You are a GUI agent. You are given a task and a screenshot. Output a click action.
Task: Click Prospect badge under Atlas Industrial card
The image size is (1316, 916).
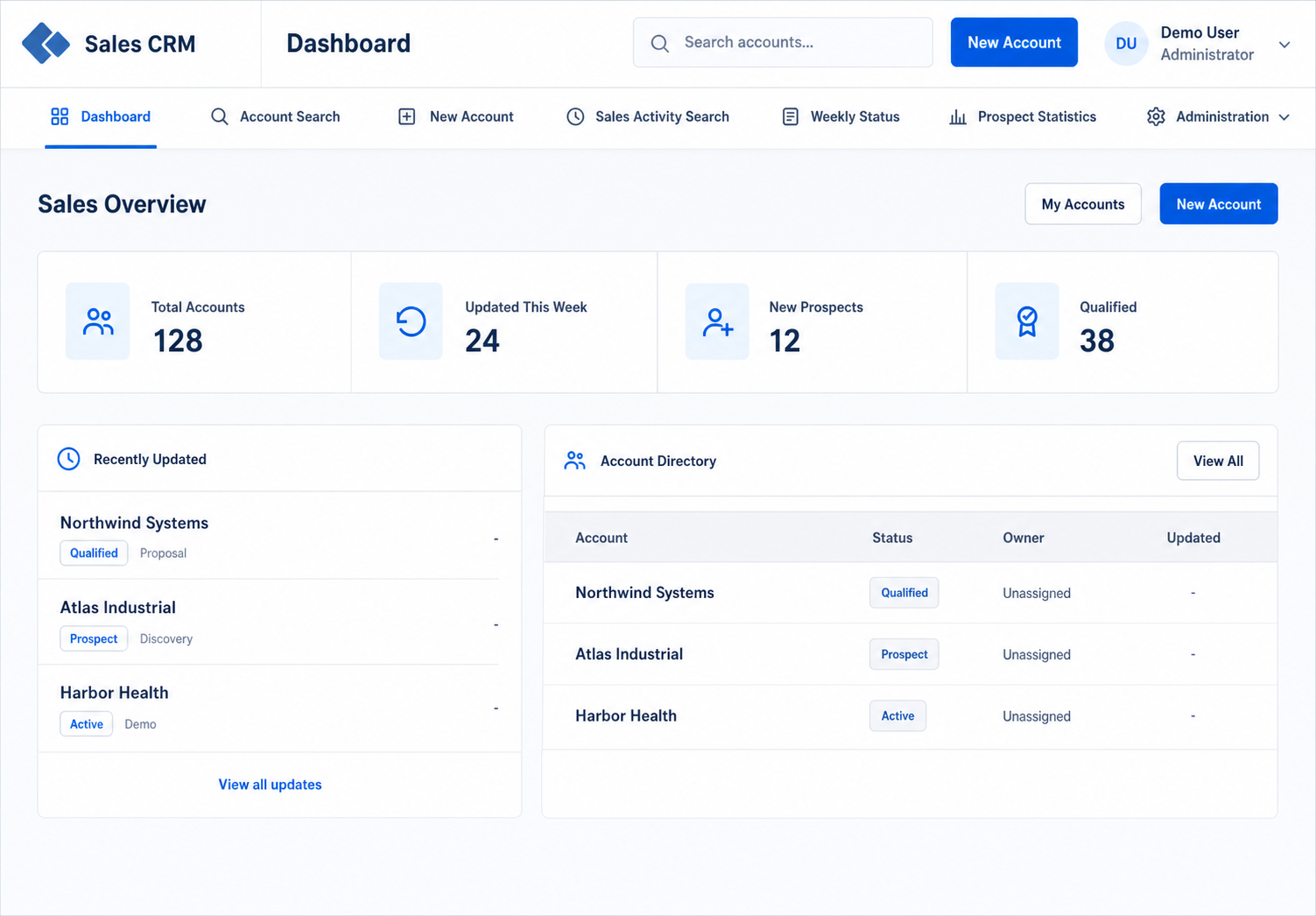pos(94,638)
